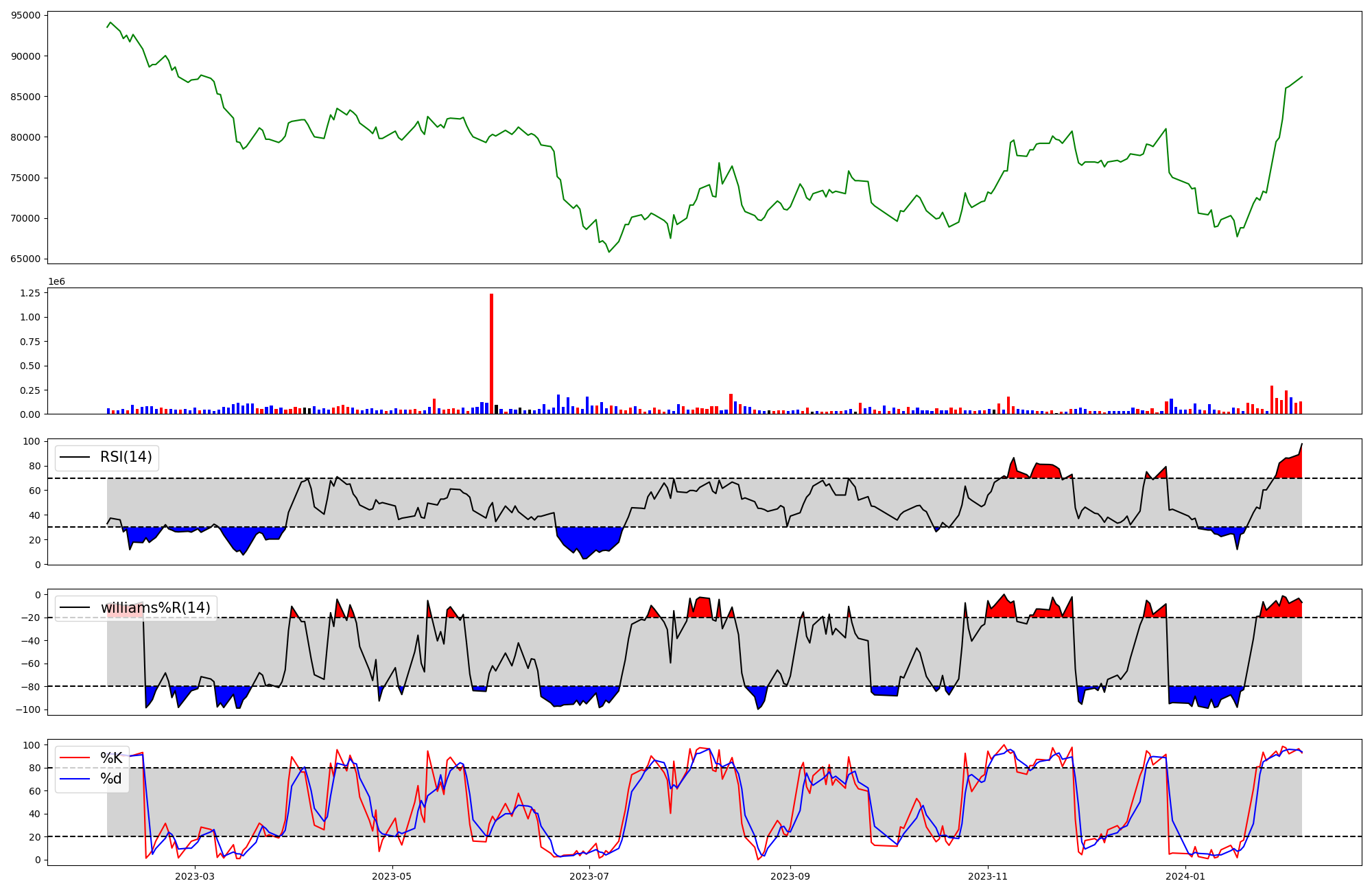Click the 0.50 volume axis label
Viewport: 1372px width, 892px height.
pyautogui.click(x=31, y=366)
